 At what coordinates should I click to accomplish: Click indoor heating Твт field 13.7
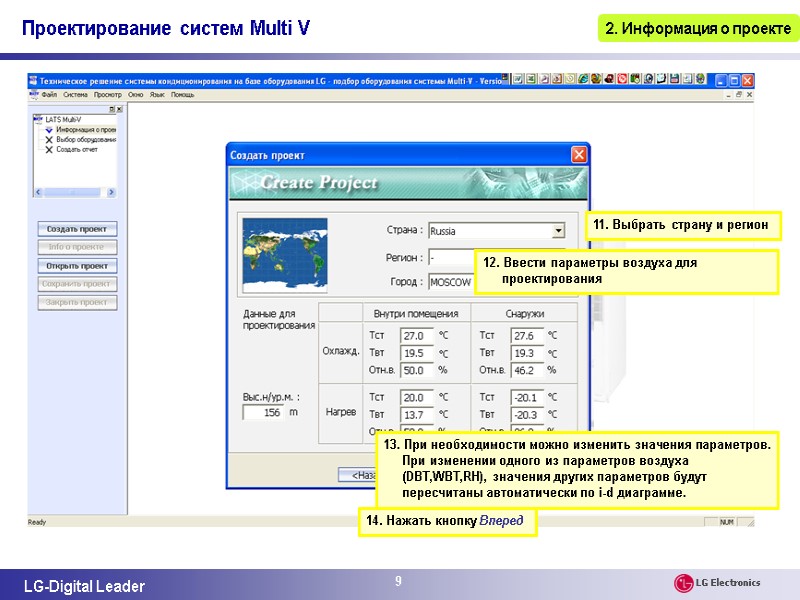click(417, 415)
